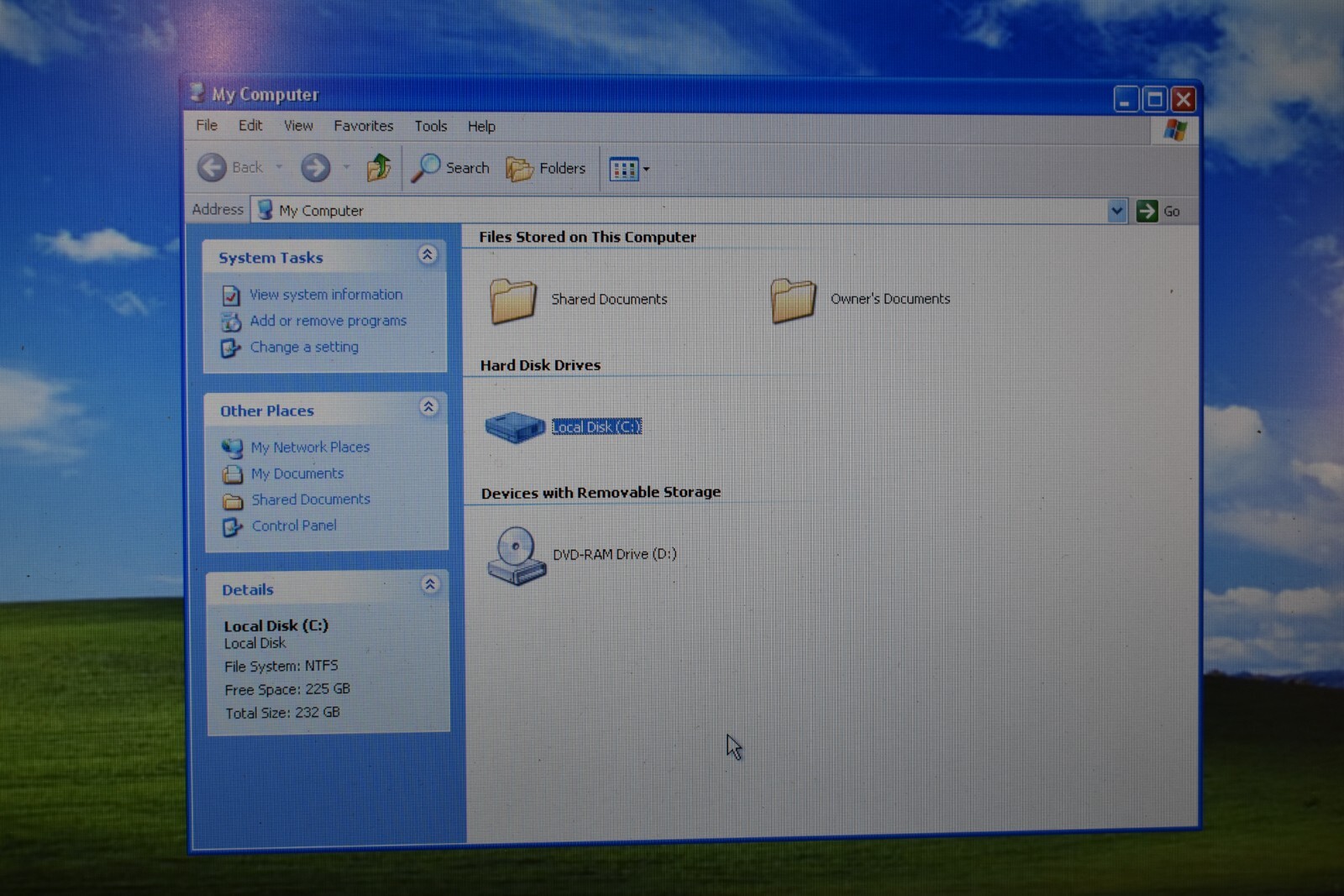
Task: Click the Windows flag logo icon
Action: (1175, 130)
